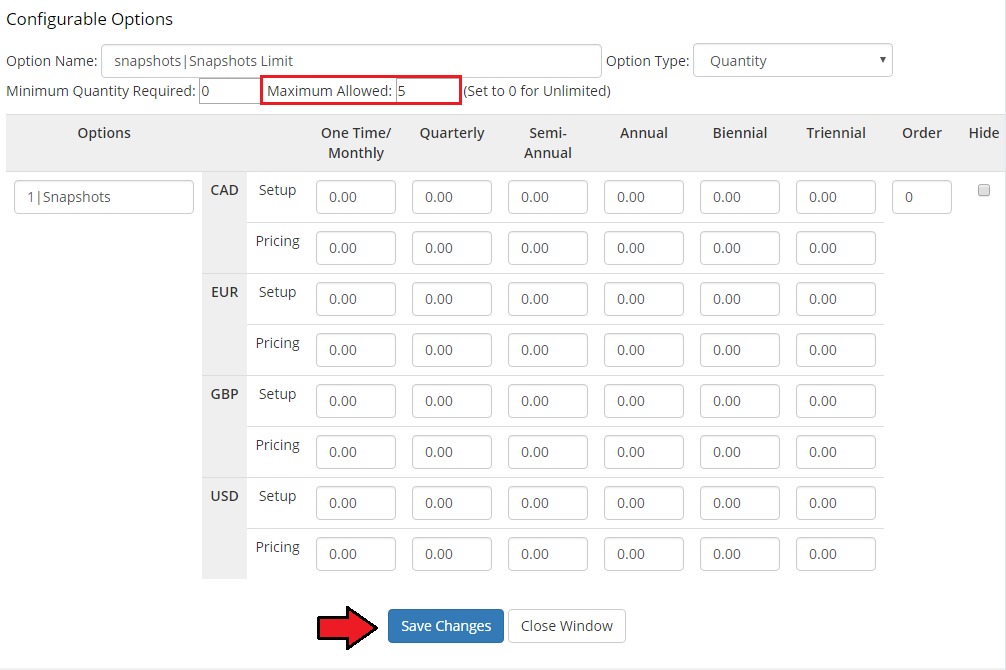Edit EUR Pricing Semi-Annual field
The width and height of the screenshot is (1006, 670).
point(548,350)
